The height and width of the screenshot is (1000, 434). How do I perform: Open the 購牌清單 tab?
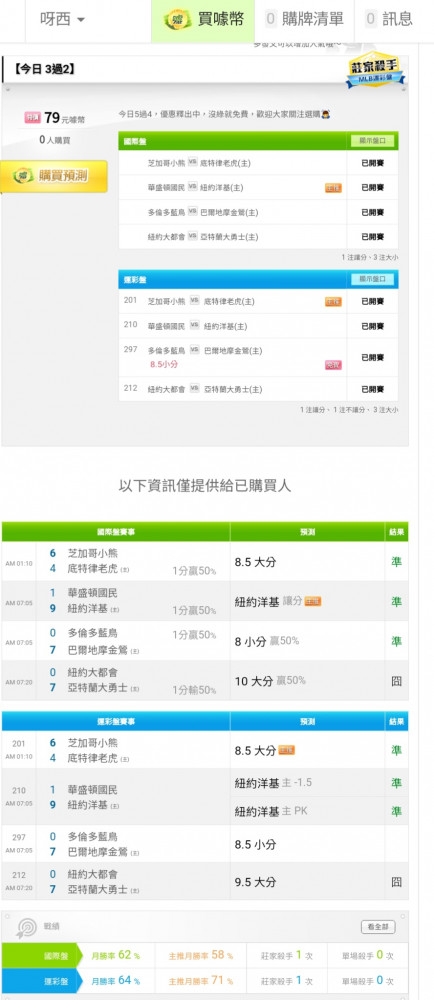pyautogui.click(x=304, y=20)
